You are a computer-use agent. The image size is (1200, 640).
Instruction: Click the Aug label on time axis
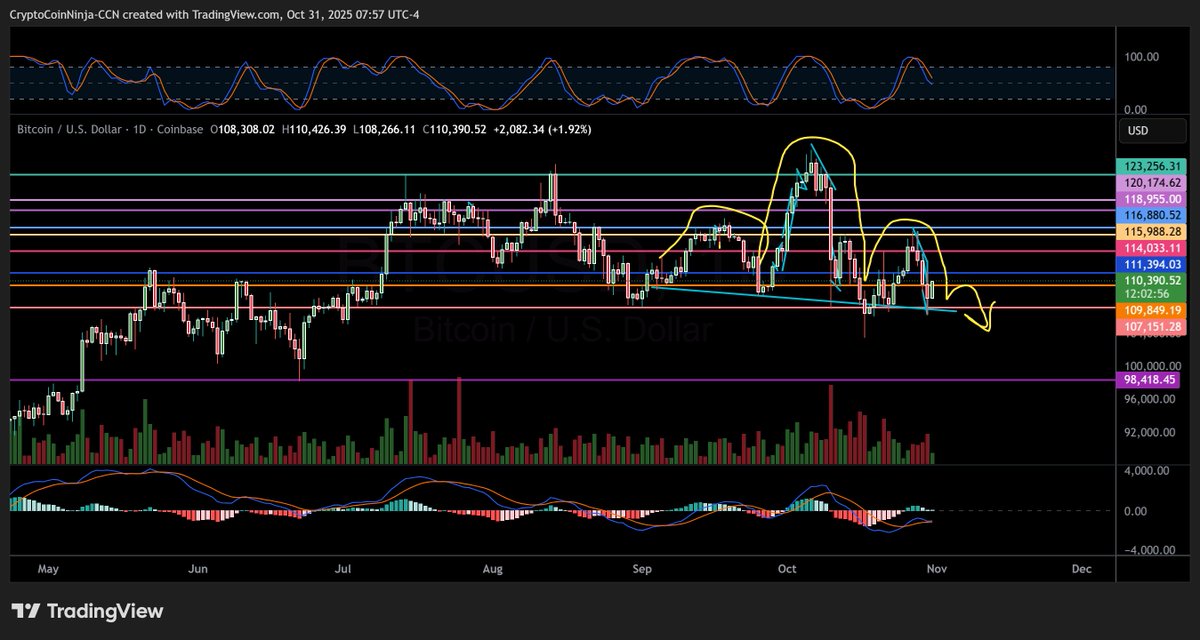[493, 569]
